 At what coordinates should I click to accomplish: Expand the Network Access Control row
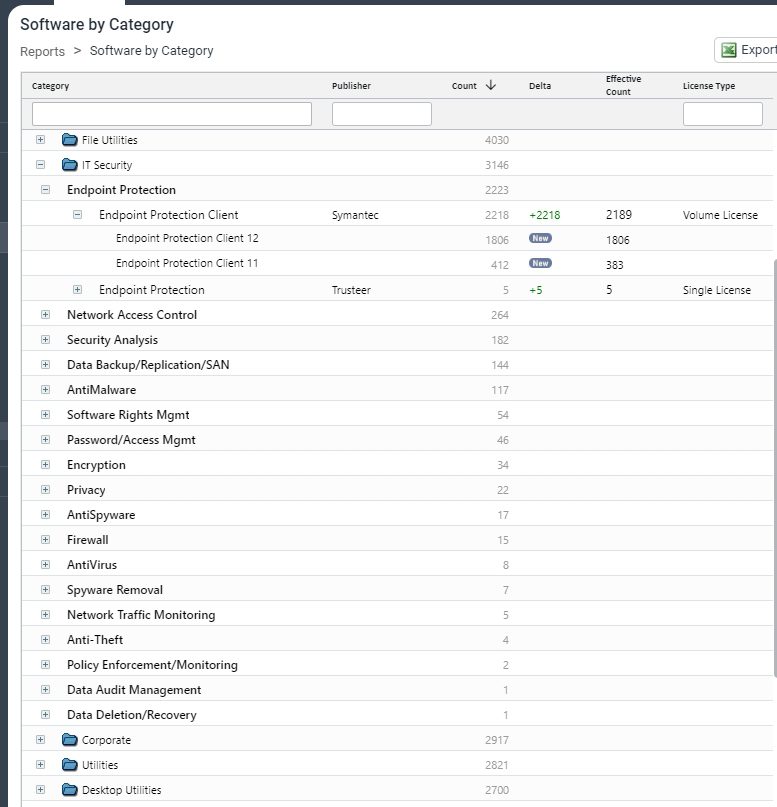coord(45,314)
